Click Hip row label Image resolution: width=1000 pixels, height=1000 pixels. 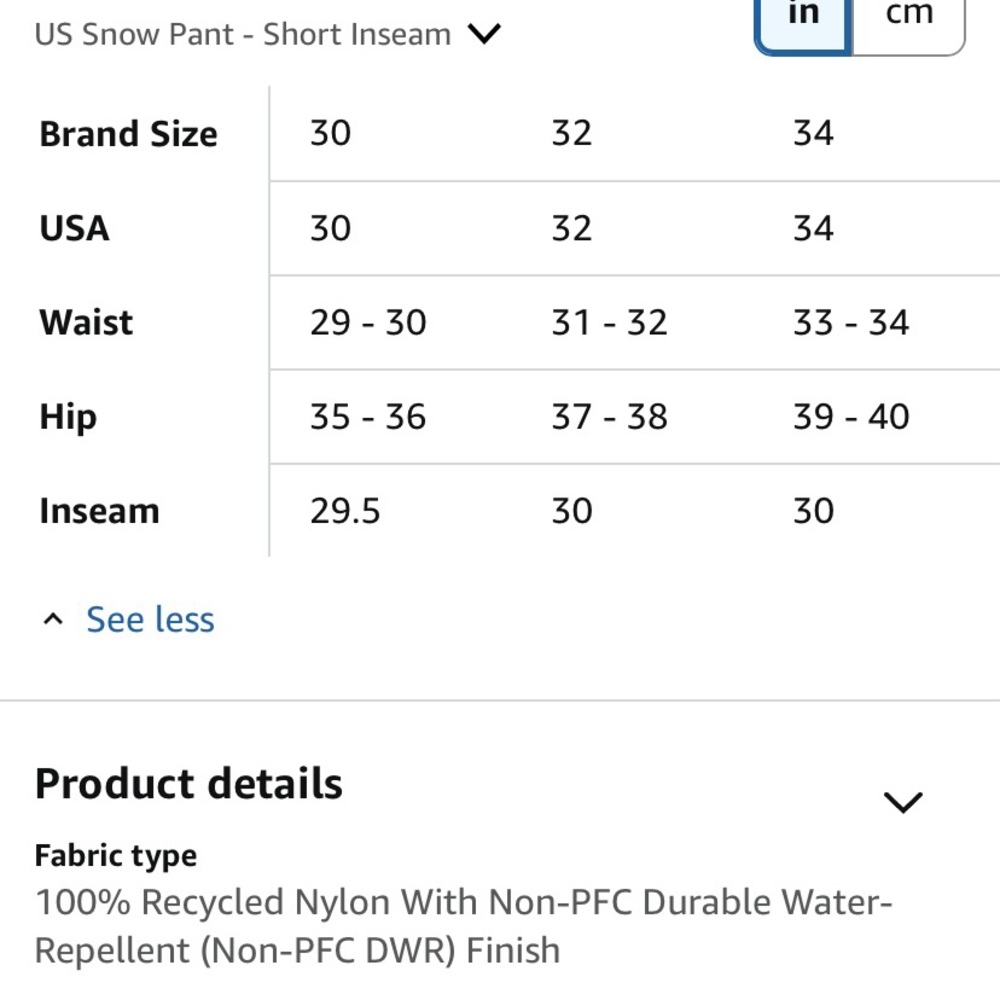pos(68,417)
